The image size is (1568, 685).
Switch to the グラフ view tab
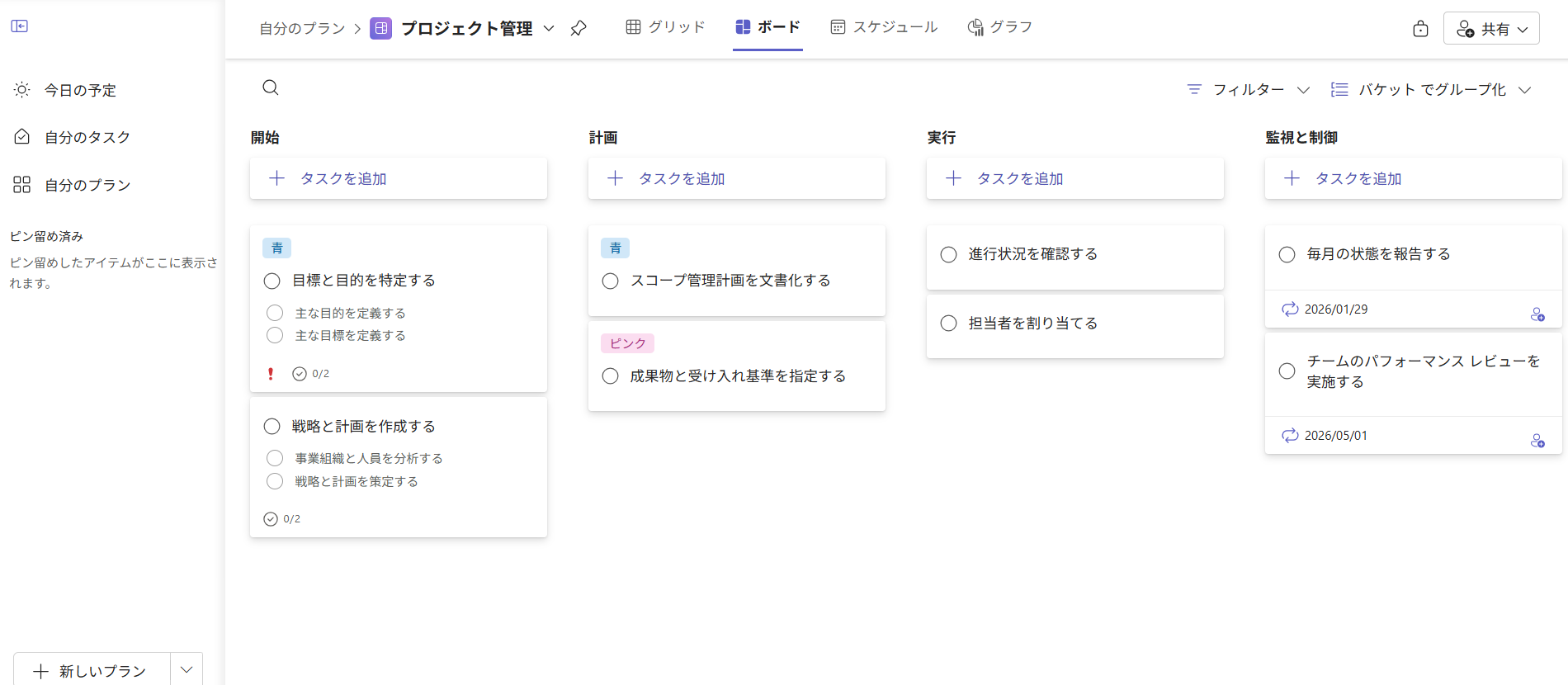pos(999,27)
